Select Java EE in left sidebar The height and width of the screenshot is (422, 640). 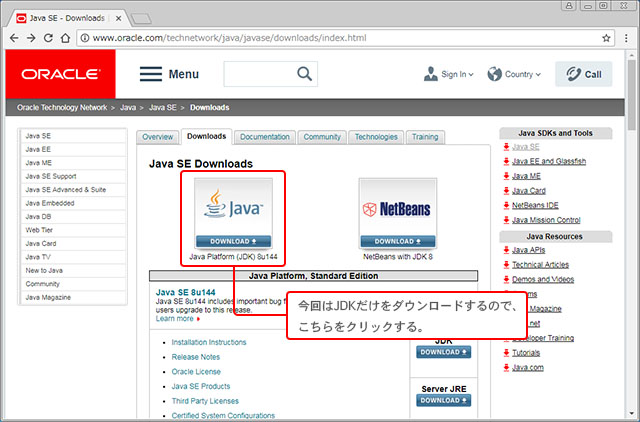[73, 149]
